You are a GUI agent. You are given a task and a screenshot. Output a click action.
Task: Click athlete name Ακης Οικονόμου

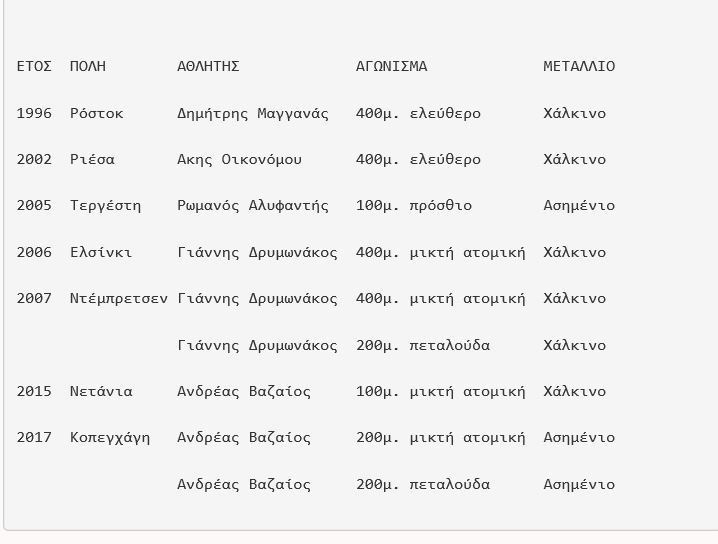[239, 160]
